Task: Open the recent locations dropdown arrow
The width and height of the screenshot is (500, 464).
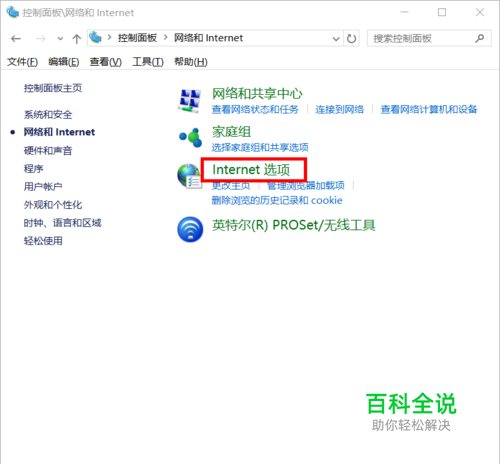Action: click(x=60, y=39)
